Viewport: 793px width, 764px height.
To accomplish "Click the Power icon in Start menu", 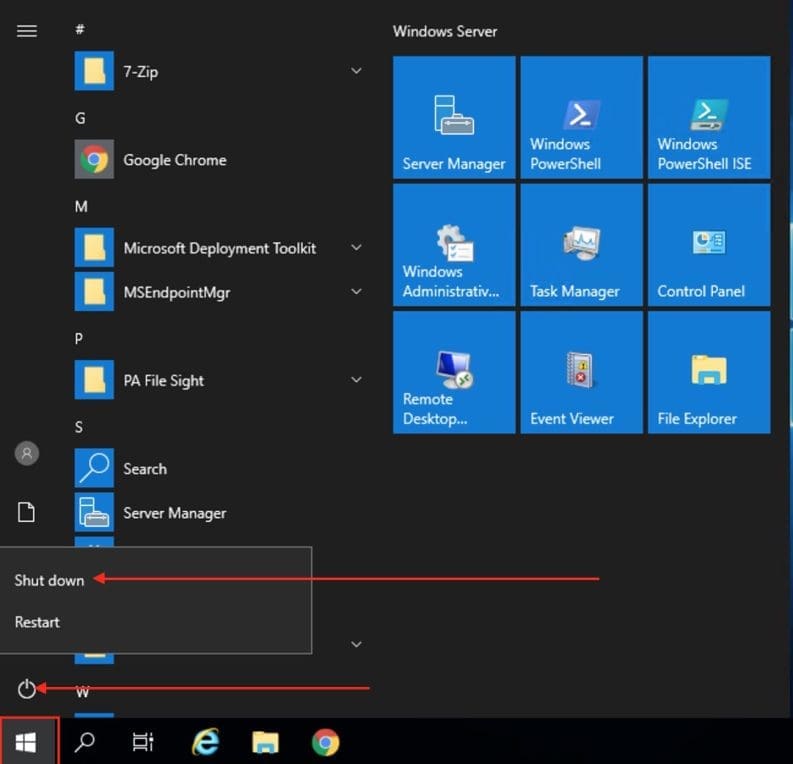I will [27, 688].
